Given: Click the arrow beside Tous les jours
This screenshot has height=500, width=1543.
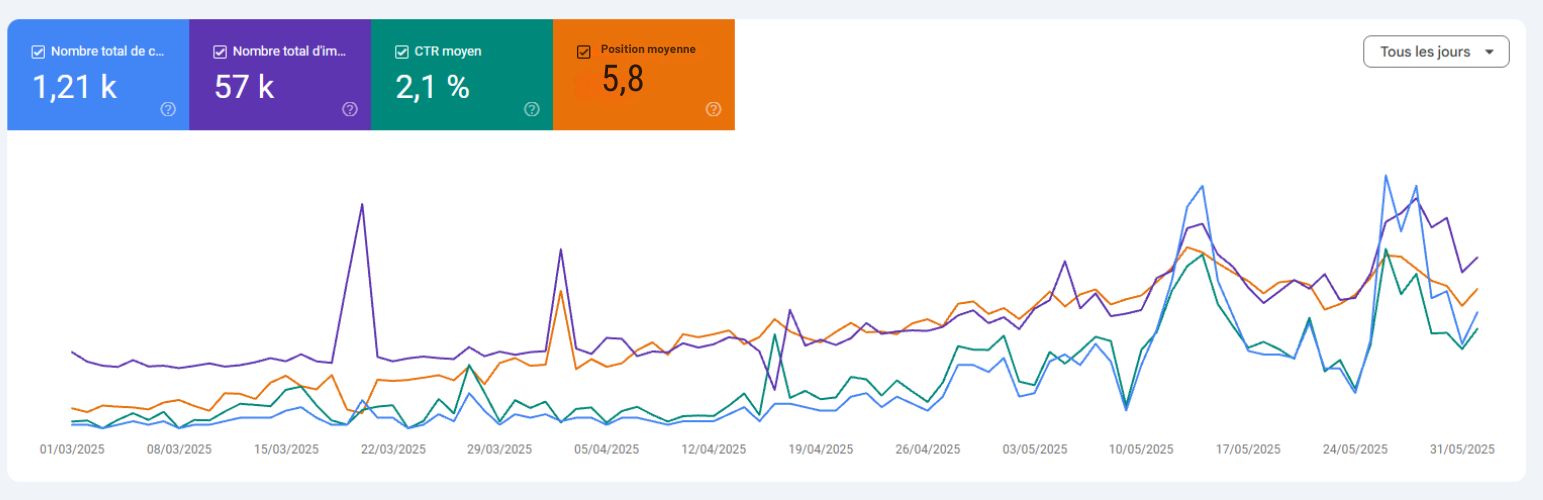Looking at the screenshot, I should [x=1490, y=52].
